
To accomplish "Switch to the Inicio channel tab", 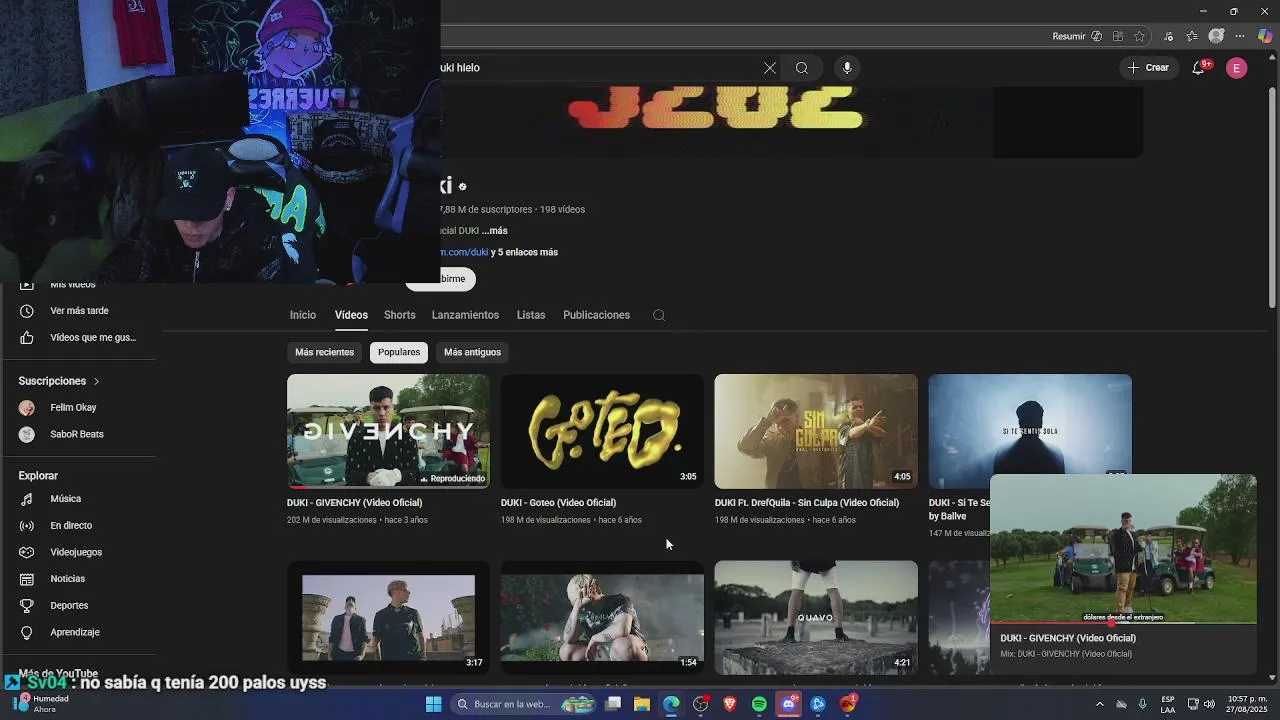I will tap(303, 315).
